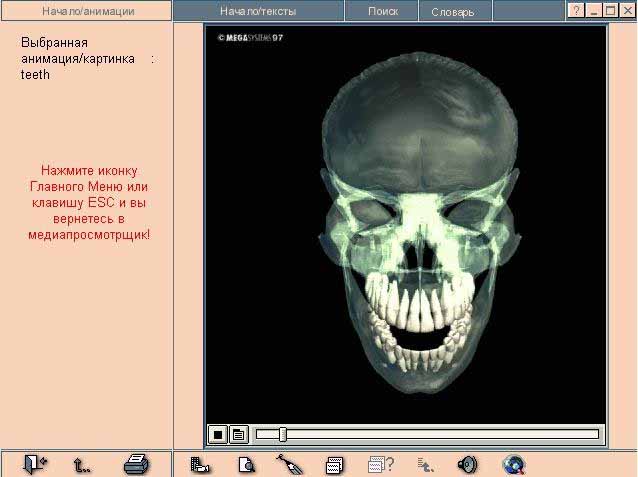Screen dimensions: 638x477
Task: Click the grayed pages with question mark icon
Action: point(380,464)
